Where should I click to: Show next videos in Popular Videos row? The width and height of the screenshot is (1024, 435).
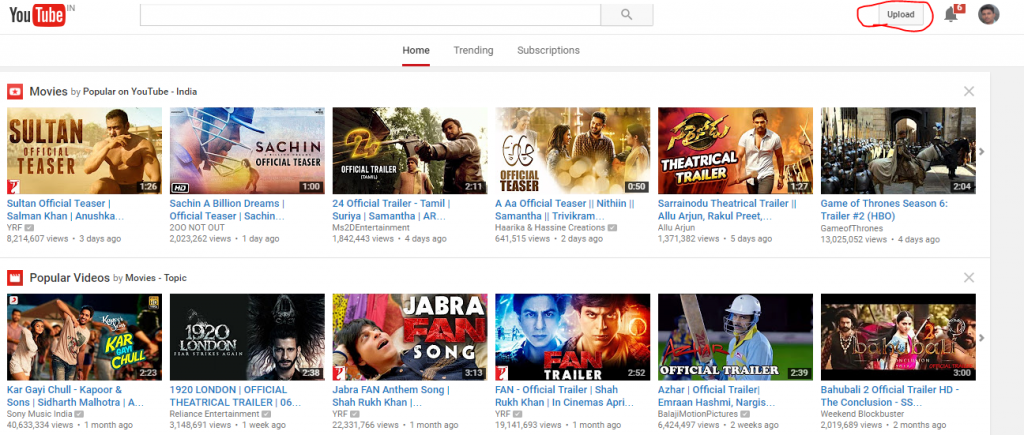tap(982, 338)
